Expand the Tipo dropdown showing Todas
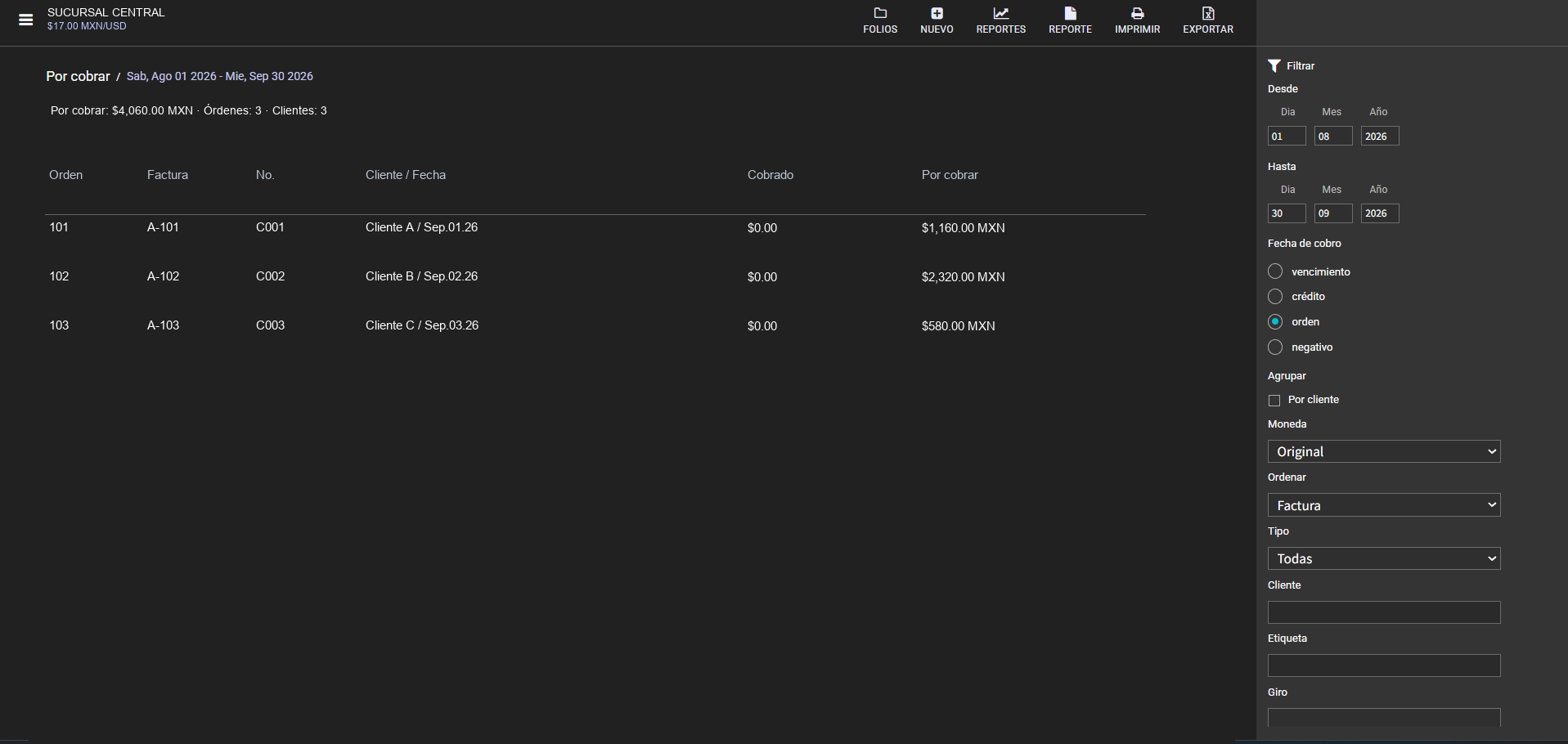Image resolution: width=1568 pixels, height=744 pixels. 1384,558
